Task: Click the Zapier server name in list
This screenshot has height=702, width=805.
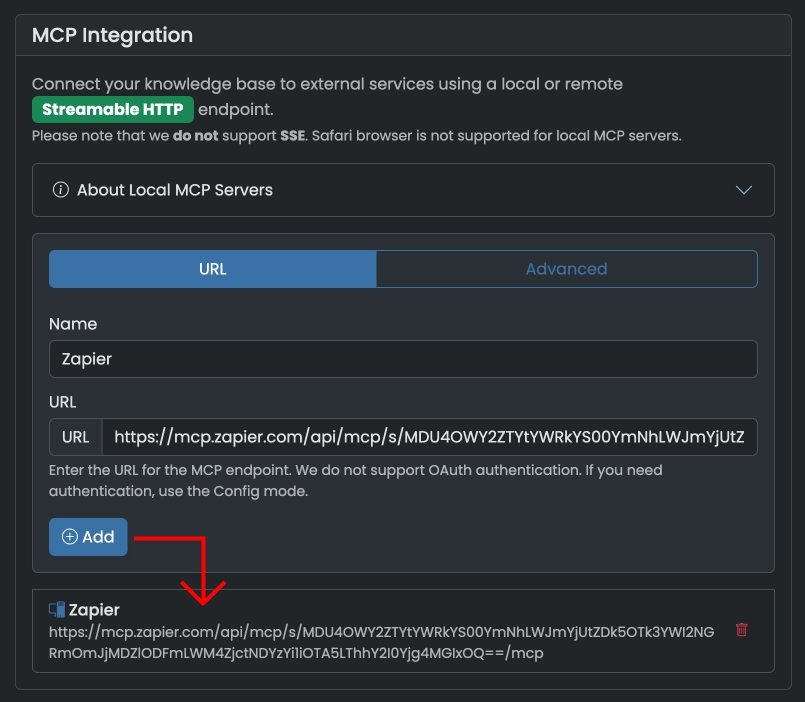Action: [94, 610]
